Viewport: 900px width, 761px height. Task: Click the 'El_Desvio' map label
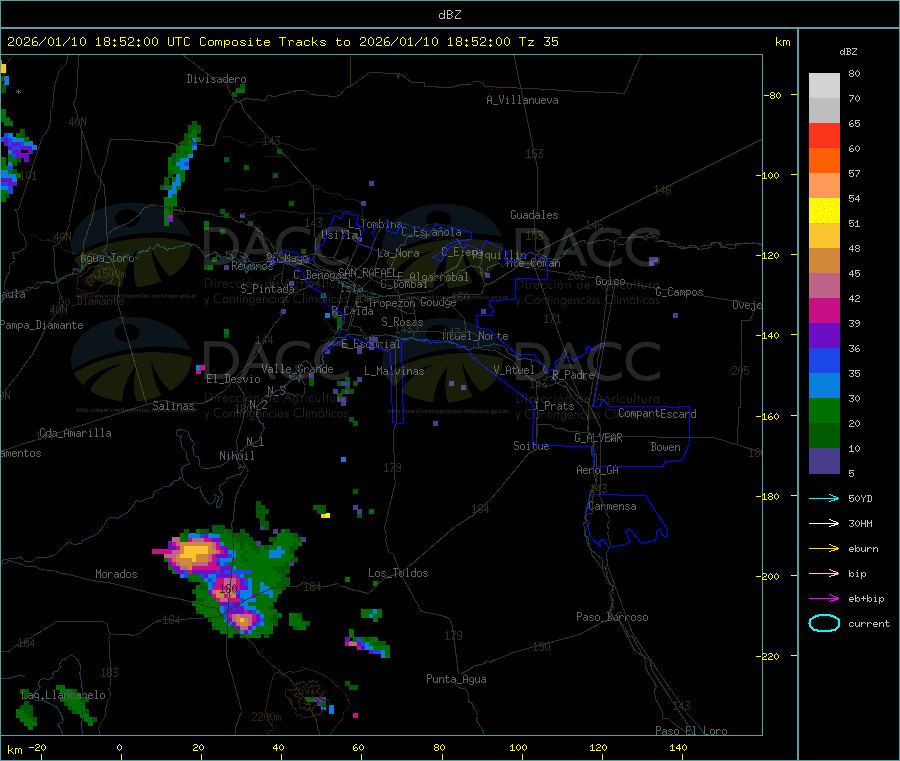pyautogui.click(x=233, y=379)
